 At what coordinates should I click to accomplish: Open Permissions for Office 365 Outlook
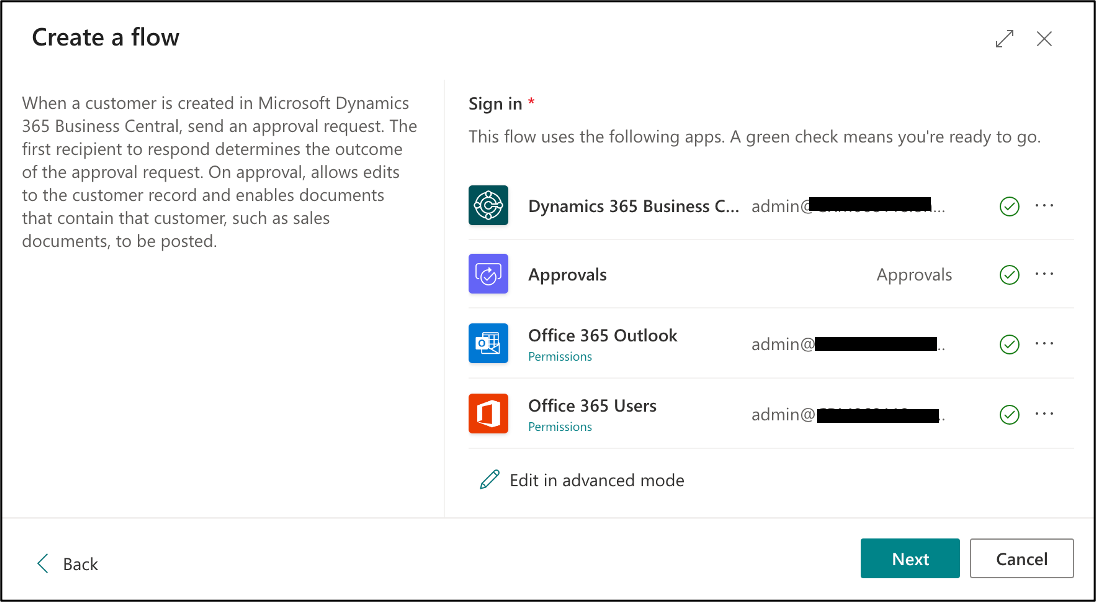[x=560, y=356]
